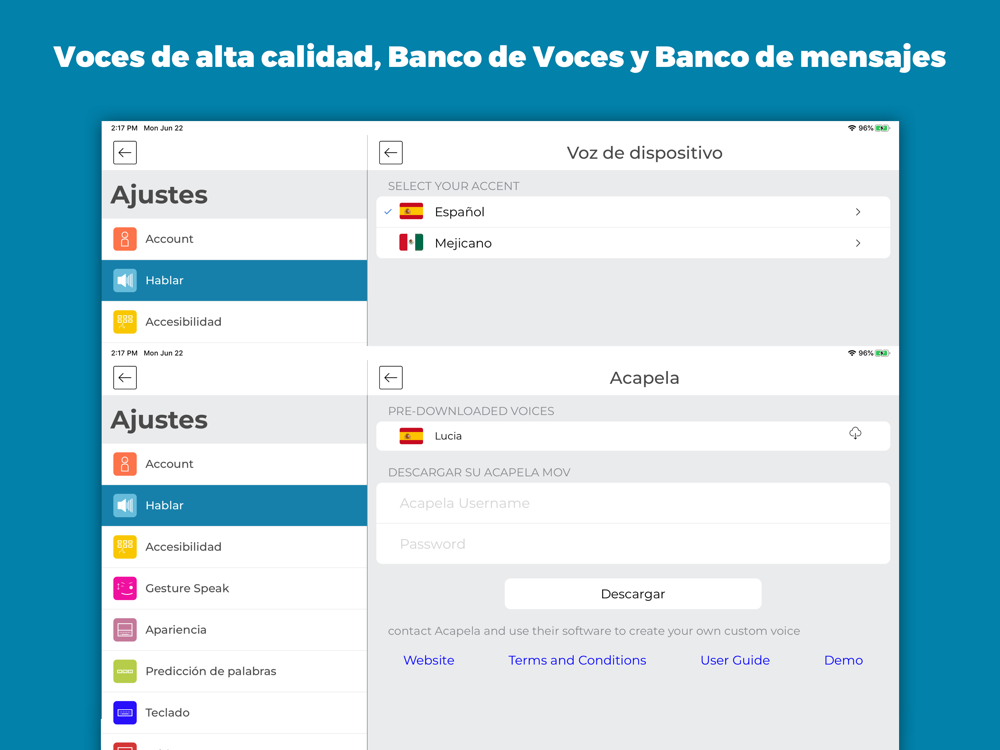
Task: Click Mexico flag beside Mejicano
Action: [x=411, y=242]
